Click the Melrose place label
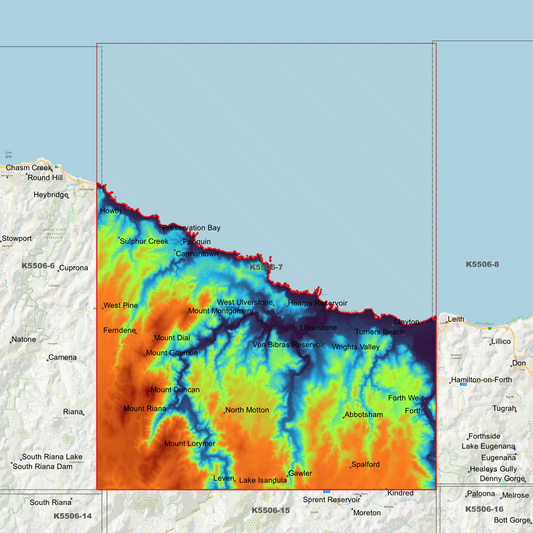The image size is (533, 533). coord(515,495)
